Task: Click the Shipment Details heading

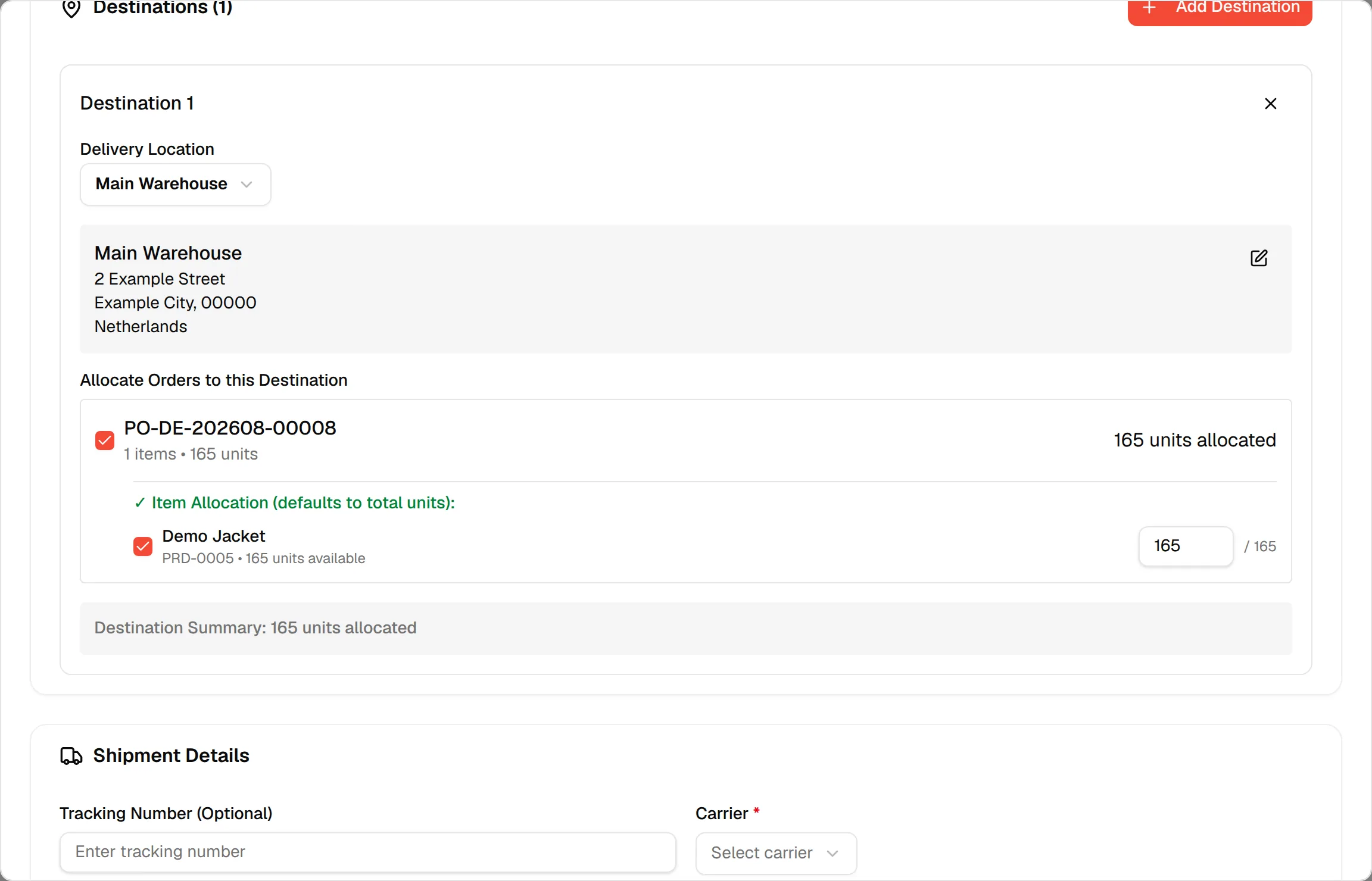Action: click(171, 755)
